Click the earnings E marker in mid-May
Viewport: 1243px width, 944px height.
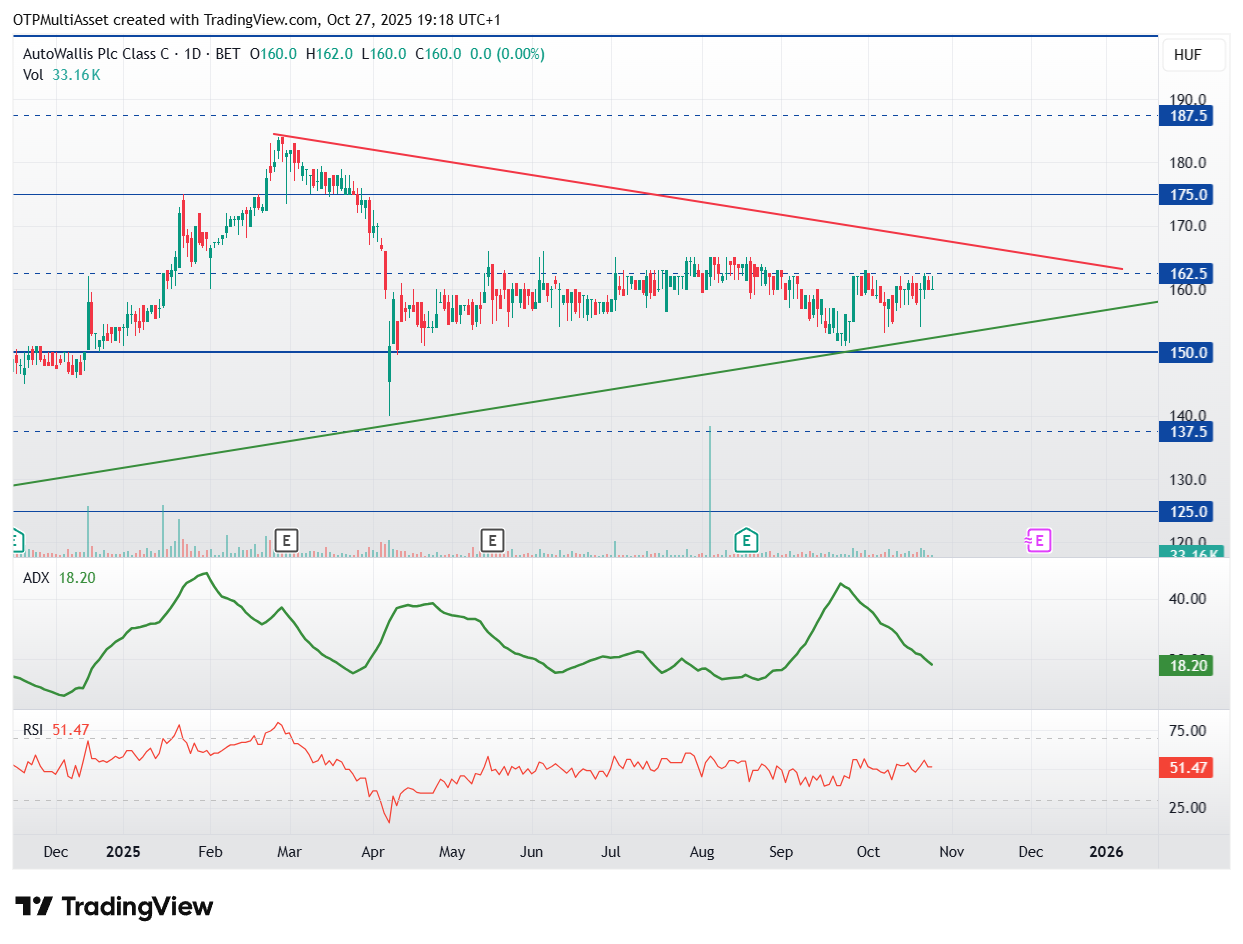(491, 541)
